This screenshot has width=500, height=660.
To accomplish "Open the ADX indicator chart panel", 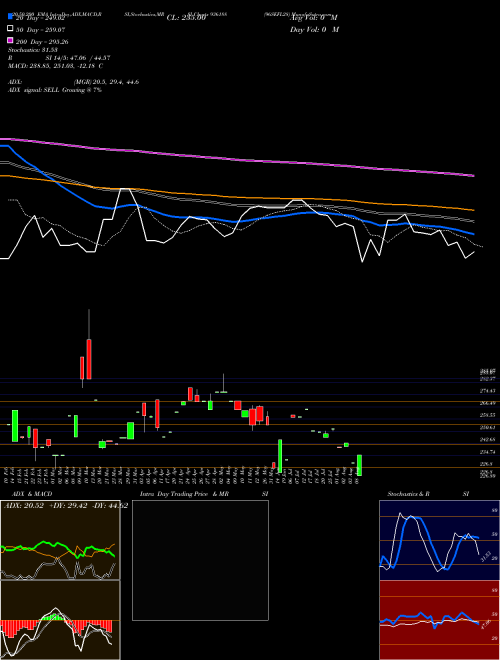I will click(60, 540).
